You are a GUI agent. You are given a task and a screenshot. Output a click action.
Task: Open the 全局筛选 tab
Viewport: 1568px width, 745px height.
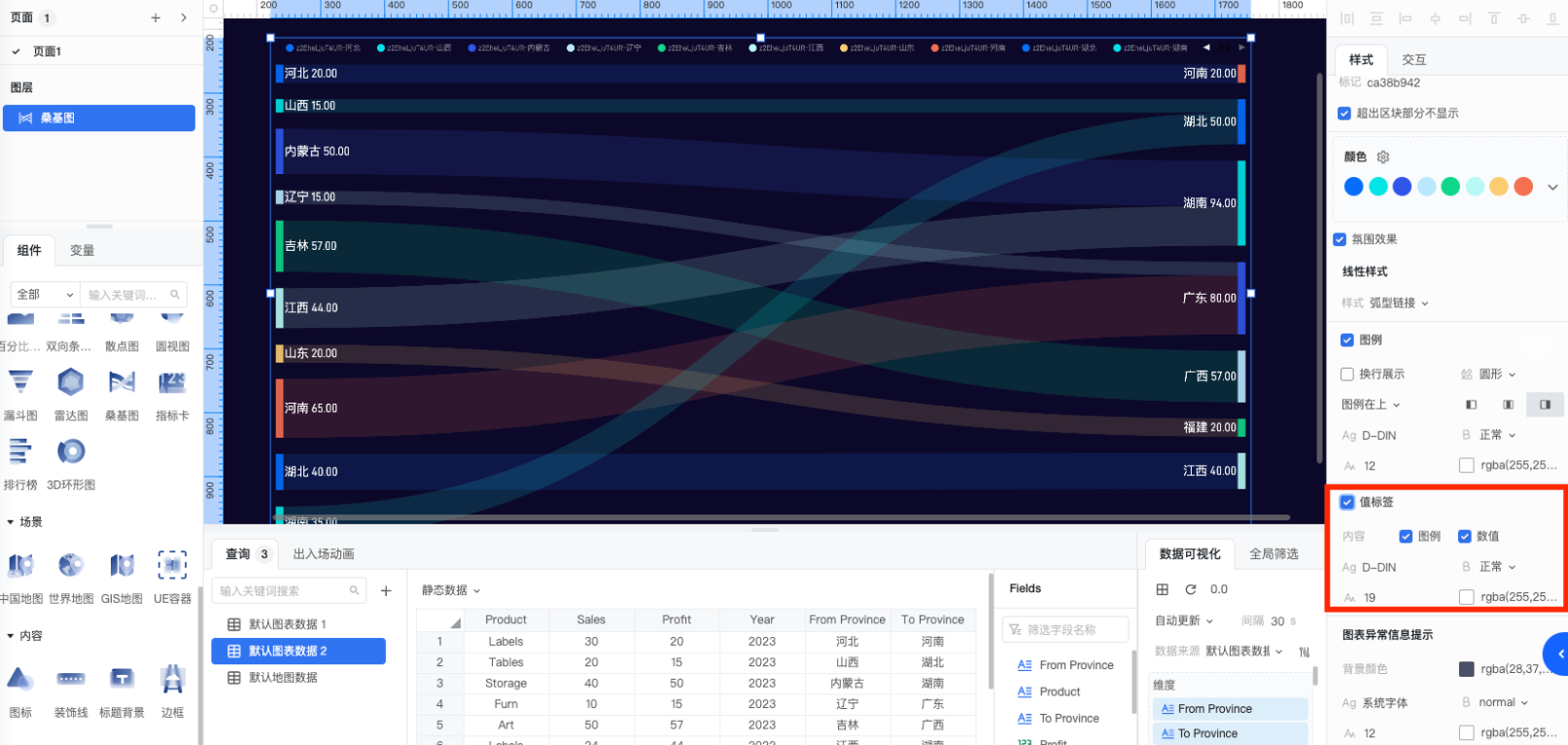1274,554
